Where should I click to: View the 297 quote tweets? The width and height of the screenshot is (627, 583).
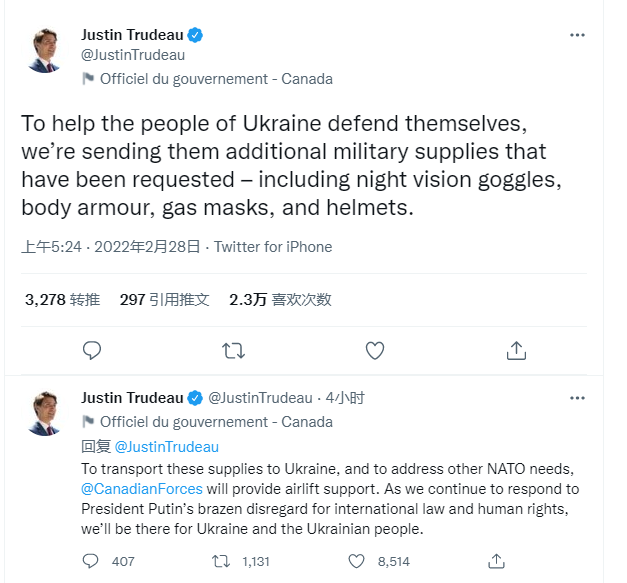coord(164,299)
